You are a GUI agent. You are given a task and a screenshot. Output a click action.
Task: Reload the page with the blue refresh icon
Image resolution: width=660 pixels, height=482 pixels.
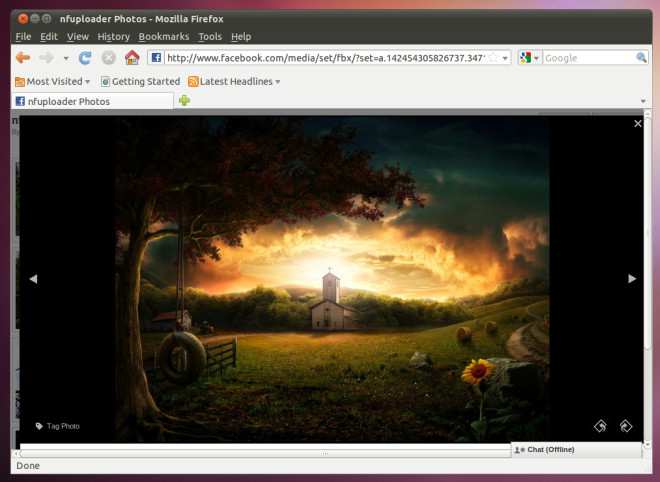click(x=85, y=57)
